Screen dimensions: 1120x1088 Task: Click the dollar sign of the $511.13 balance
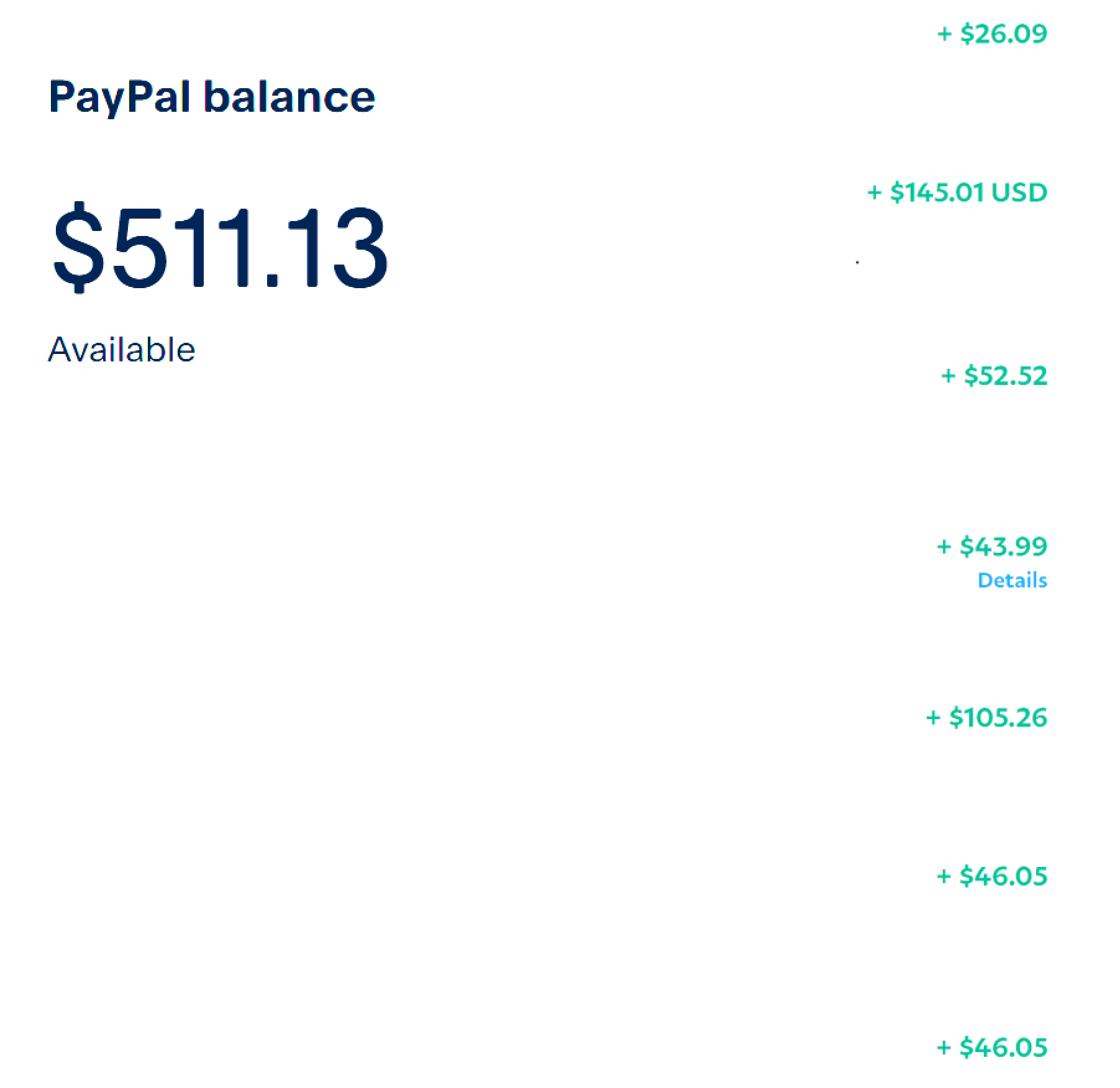coord(78,247)
